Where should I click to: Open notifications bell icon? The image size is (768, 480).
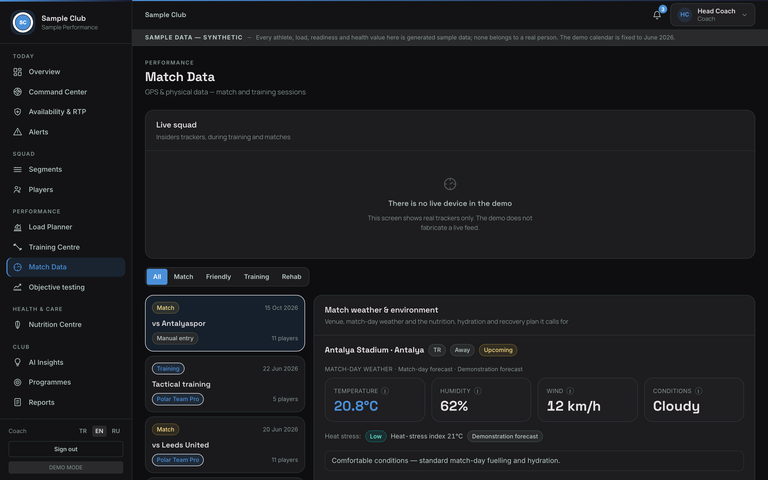coord(657,15)
